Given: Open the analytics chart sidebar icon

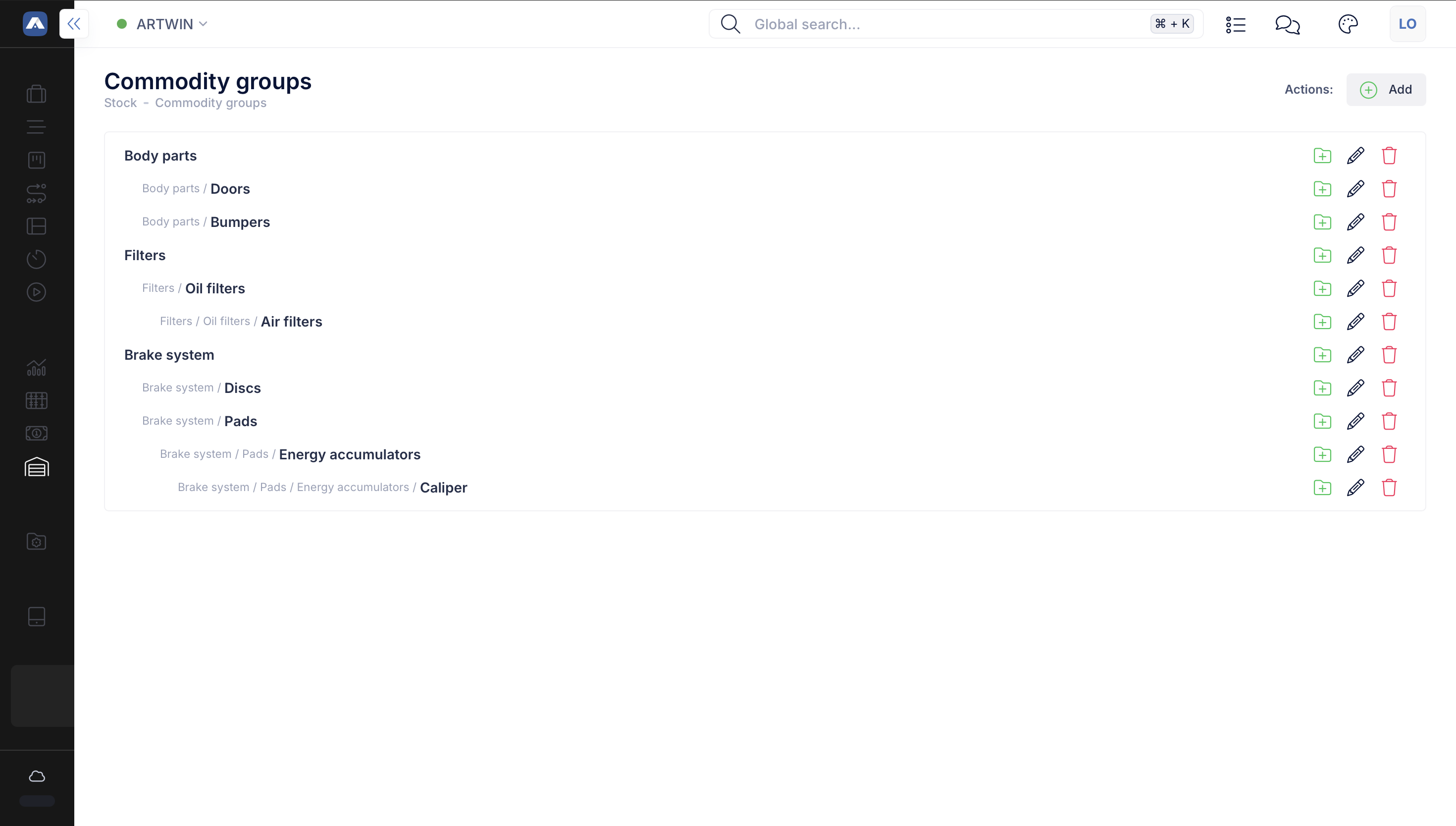Looking at the screenshot, I should 37,368.
